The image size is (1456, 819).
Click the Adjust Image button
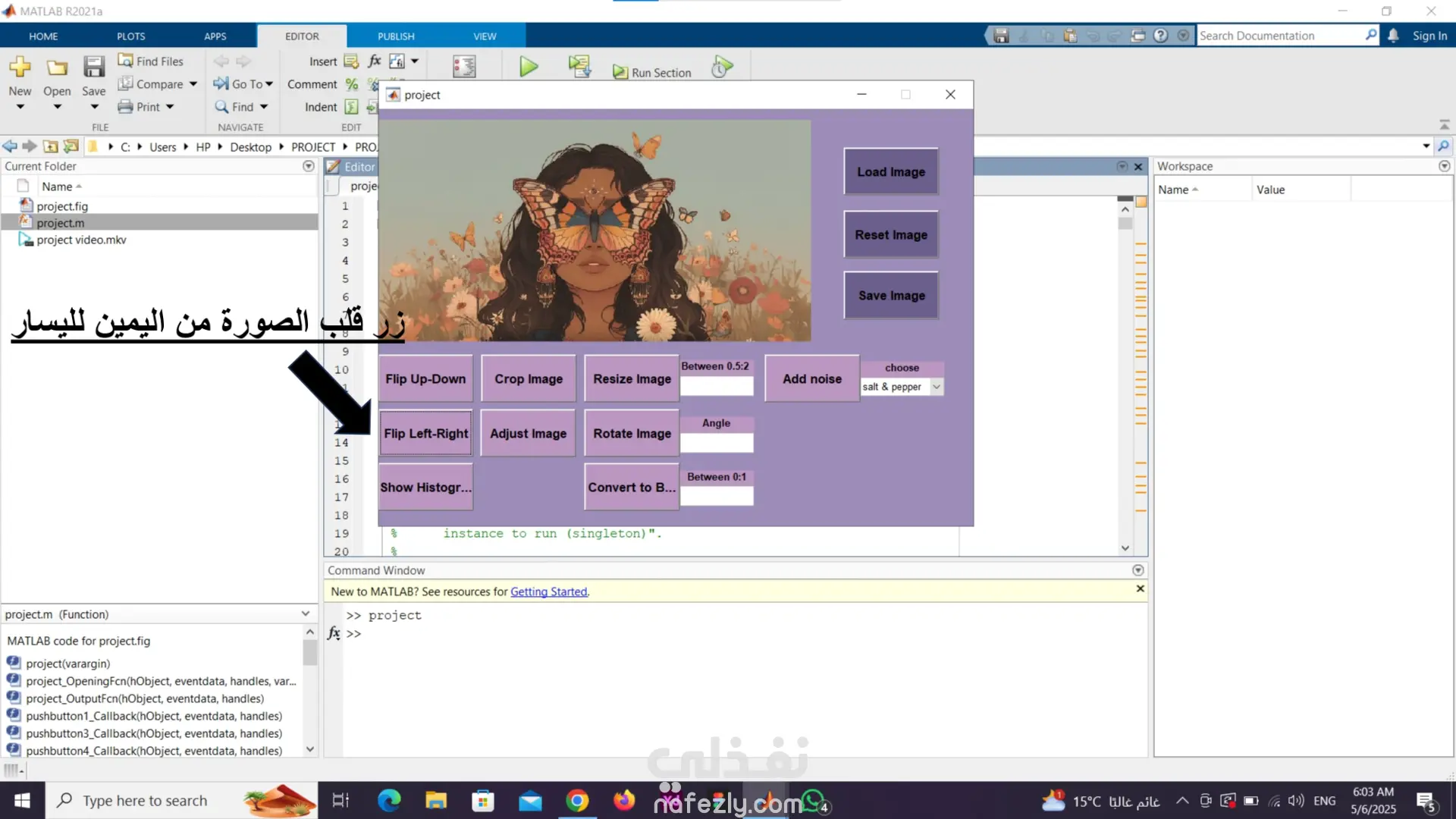pyautogui.click(x=529, y=433)
